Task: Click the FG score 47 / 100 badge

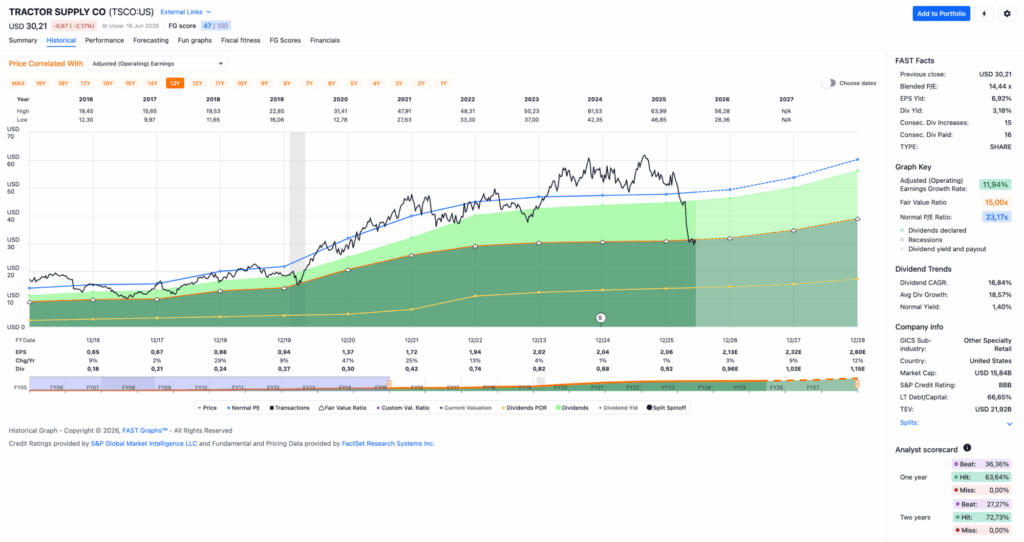Action: tap(216, 26)
